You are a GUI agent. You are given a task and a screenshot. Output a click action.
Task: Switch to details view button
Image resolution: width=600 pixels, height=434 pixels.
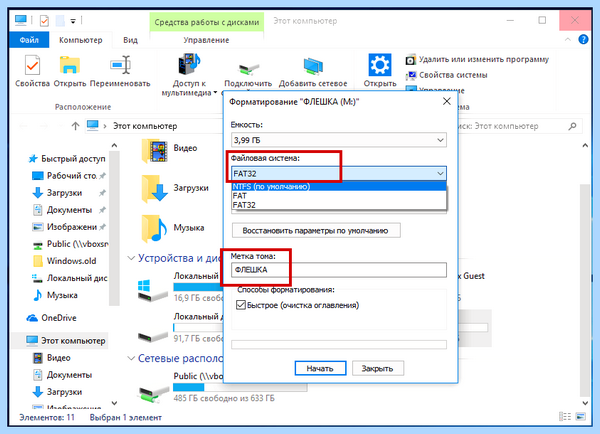(x=564, y=417)
